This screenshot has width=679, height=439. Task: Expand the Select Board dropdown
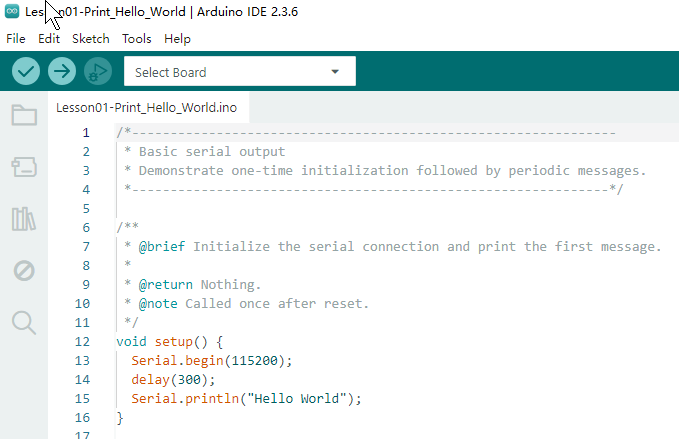click(x=240, y=71)
